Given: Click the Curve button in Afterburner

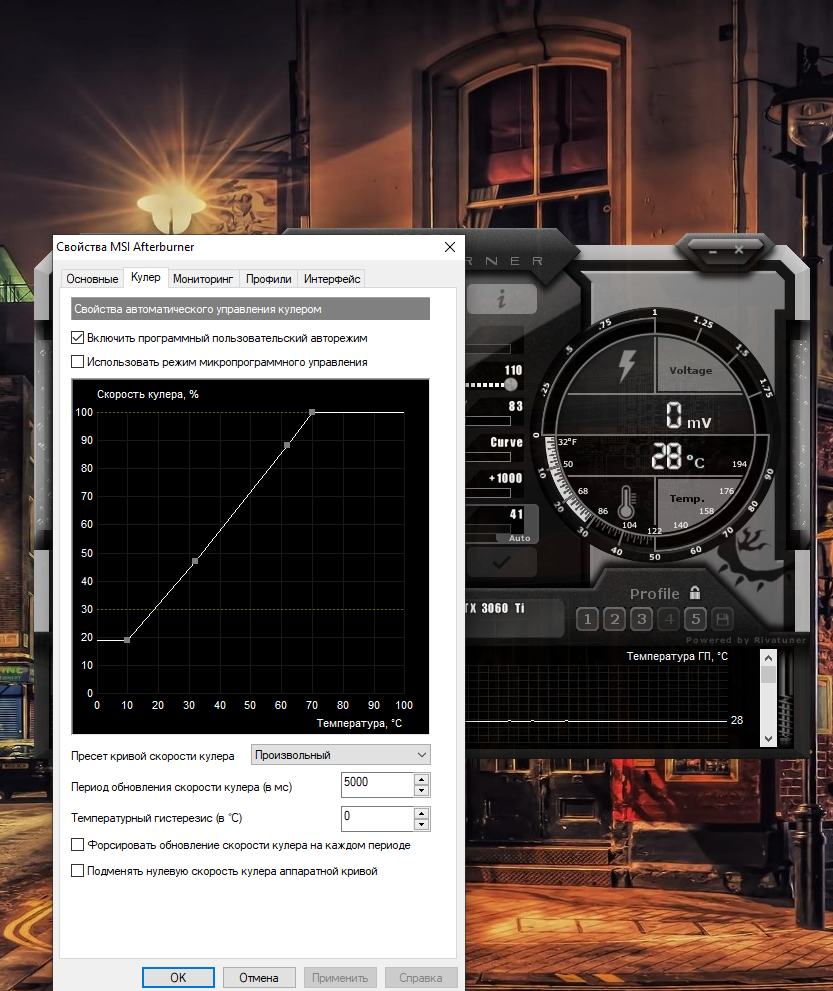Looking at the screenshot, I should 506,442.
